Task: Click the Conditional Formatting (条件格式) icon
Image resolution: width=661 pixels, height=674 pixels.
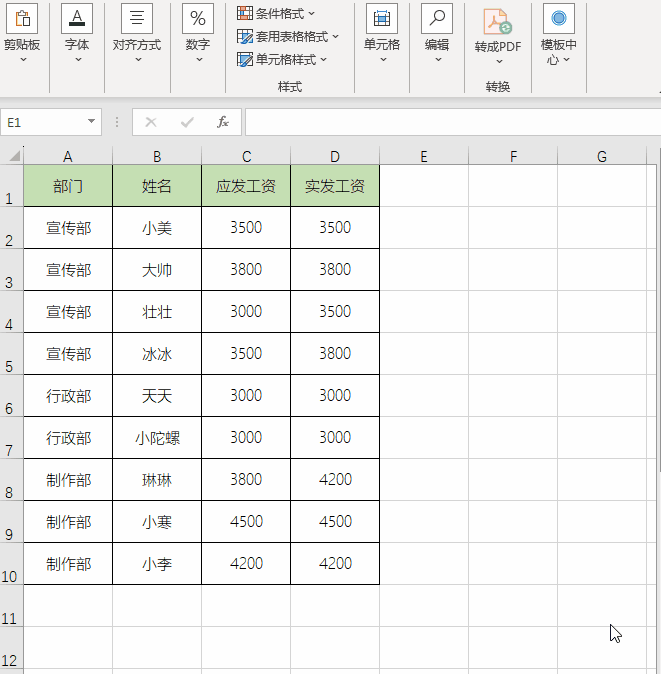Action: (x=245, y=13)
